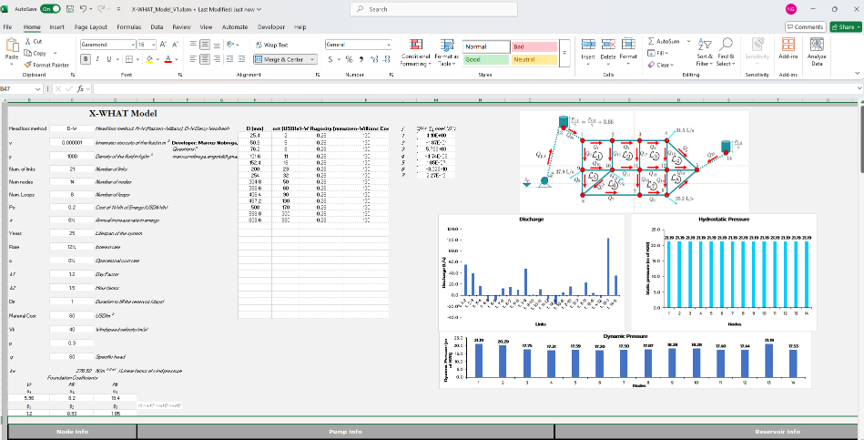864x440 pixels.
Task: Increase cell indent
Action: [x=241, y=59]
